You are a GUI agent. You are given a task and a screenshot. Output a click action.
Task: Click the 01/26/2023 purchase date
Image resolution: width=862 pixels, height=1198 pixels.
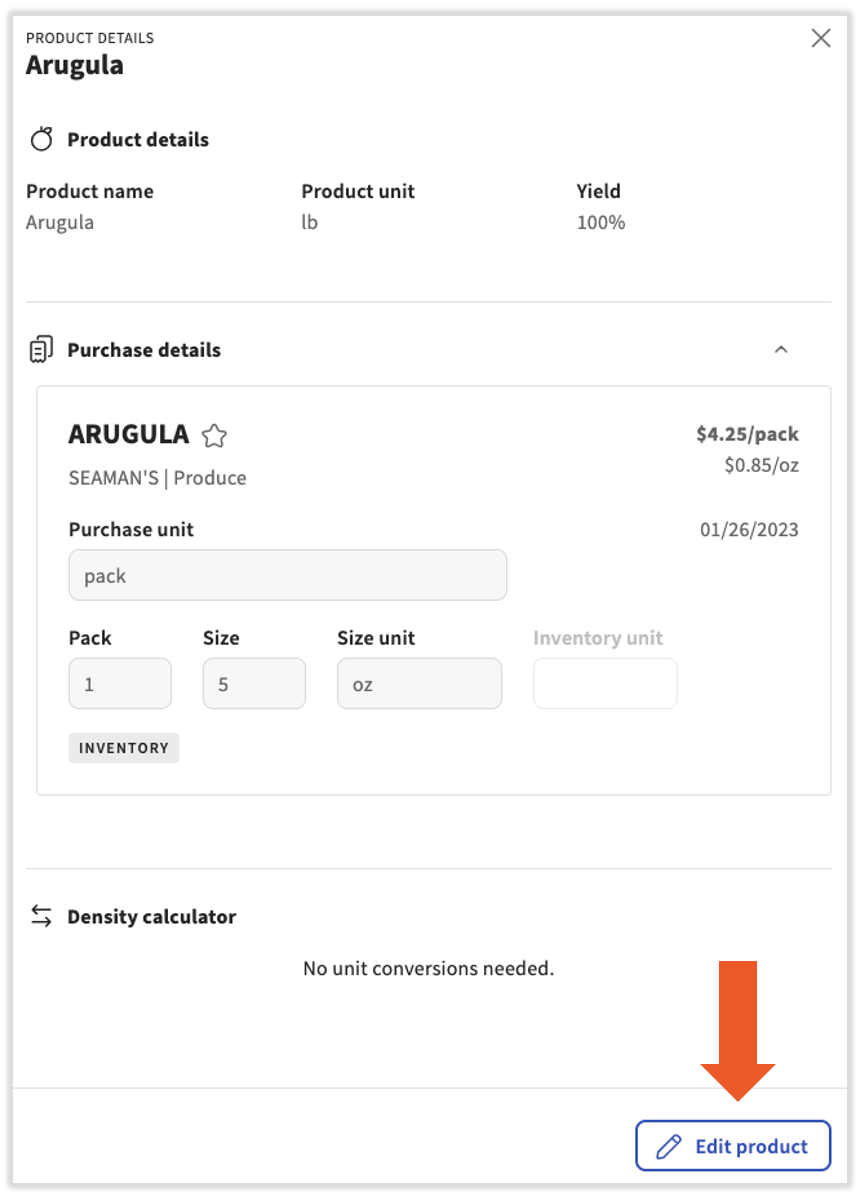point(749,530)
